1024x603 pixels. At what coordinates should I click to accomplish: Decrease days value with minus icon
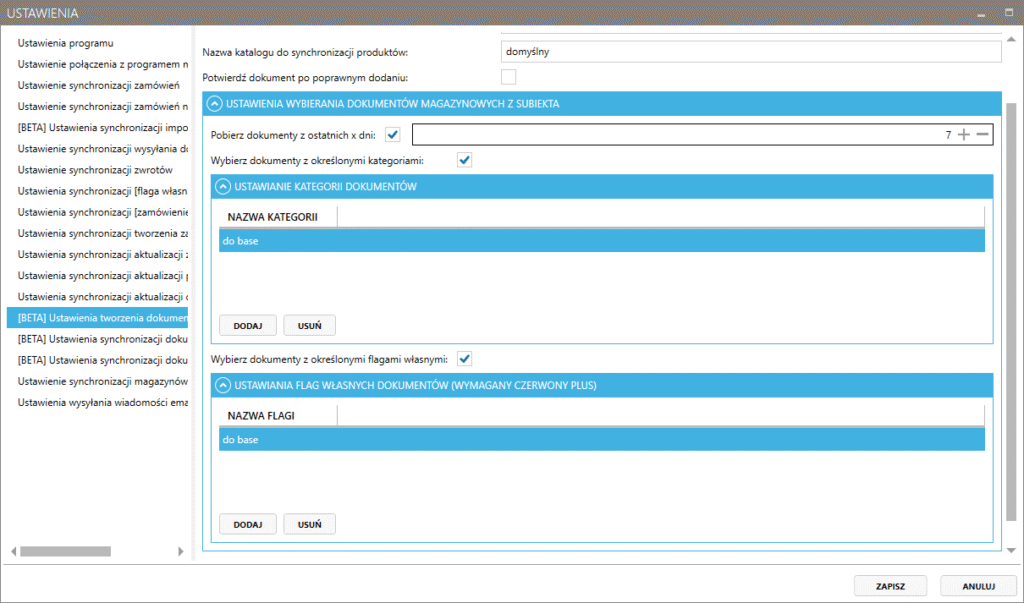pyautogui.click(x=982, y=135)
